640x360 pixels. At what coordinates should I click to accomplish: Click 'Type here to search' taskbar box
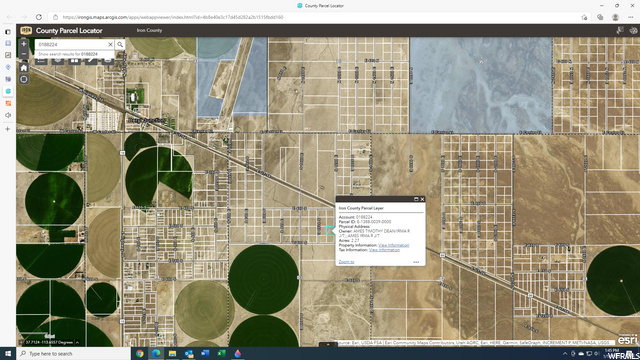point(73,353)
